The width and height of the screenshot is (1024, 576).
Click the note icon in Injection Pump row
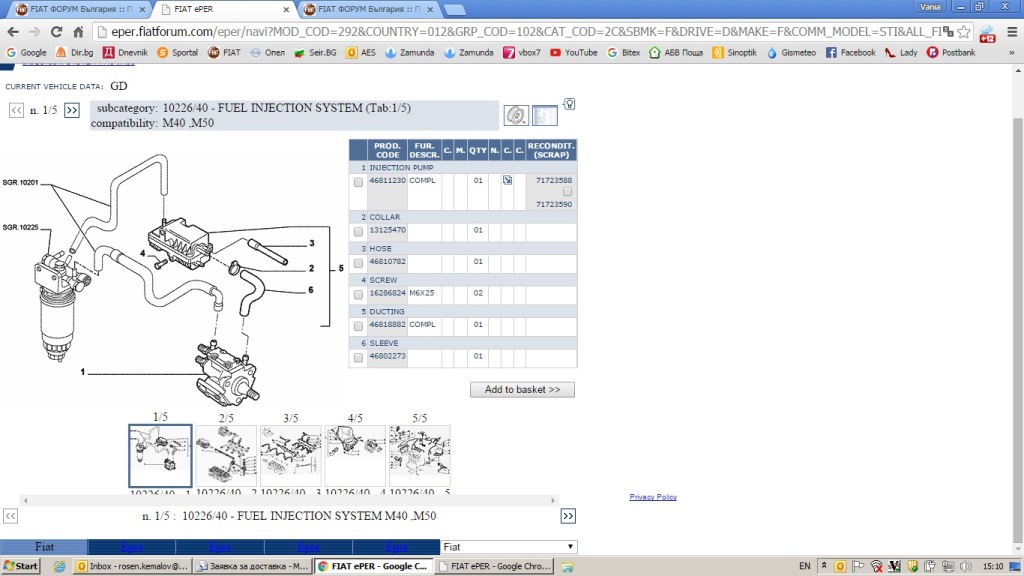coord(507,181)
